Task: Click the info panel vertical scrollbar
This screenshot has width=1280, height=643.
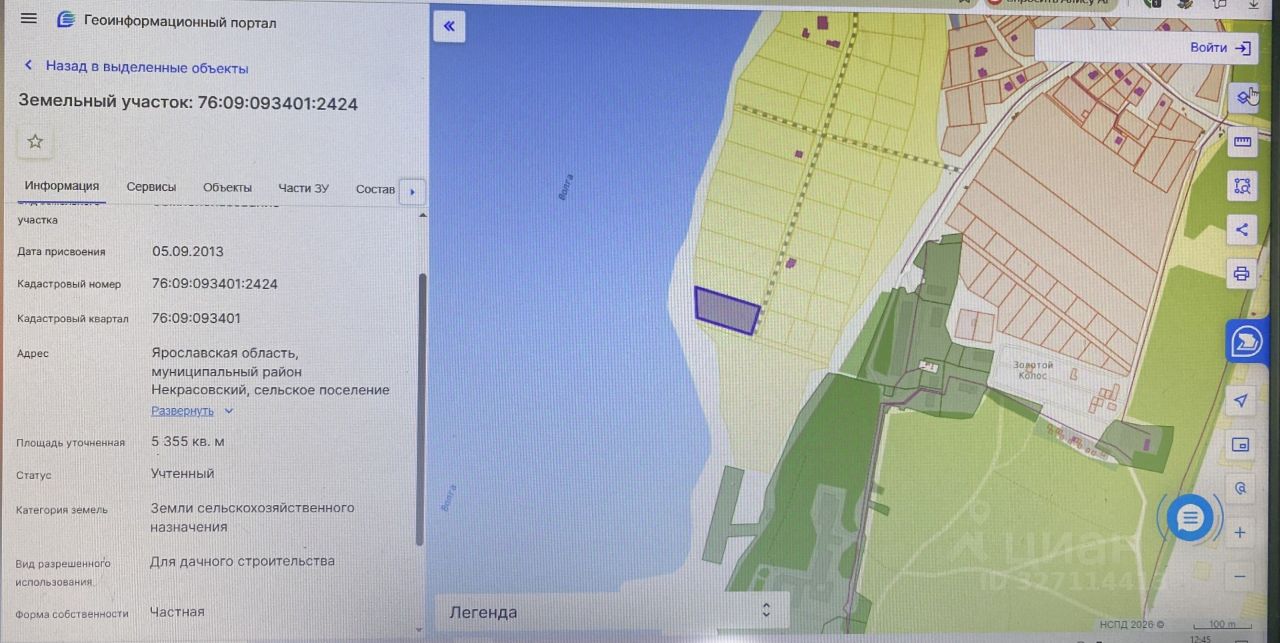Action: [x=421, y=410]
